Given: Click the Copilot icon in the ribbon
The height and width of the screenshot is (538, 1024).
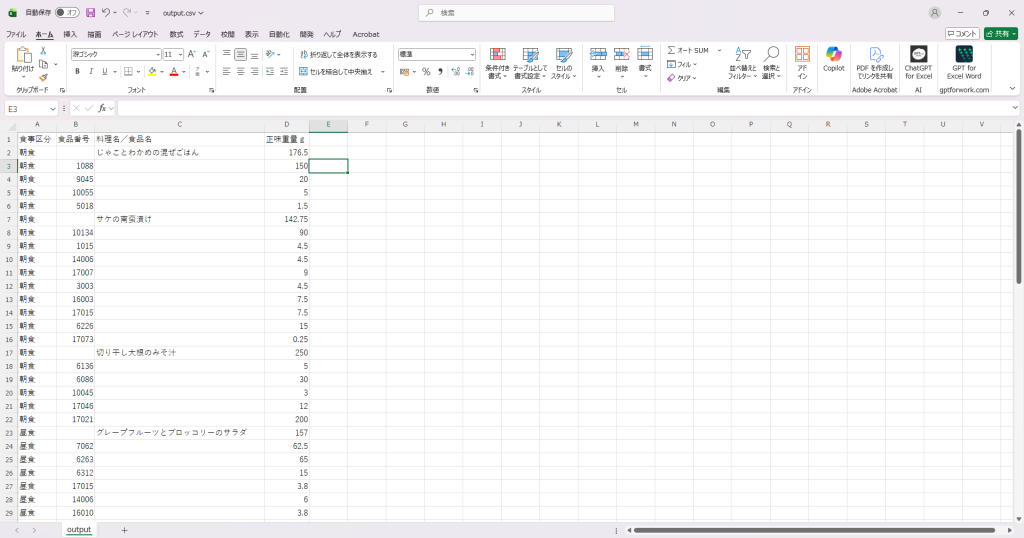Looking at the screenshot, I should (833, 59).
